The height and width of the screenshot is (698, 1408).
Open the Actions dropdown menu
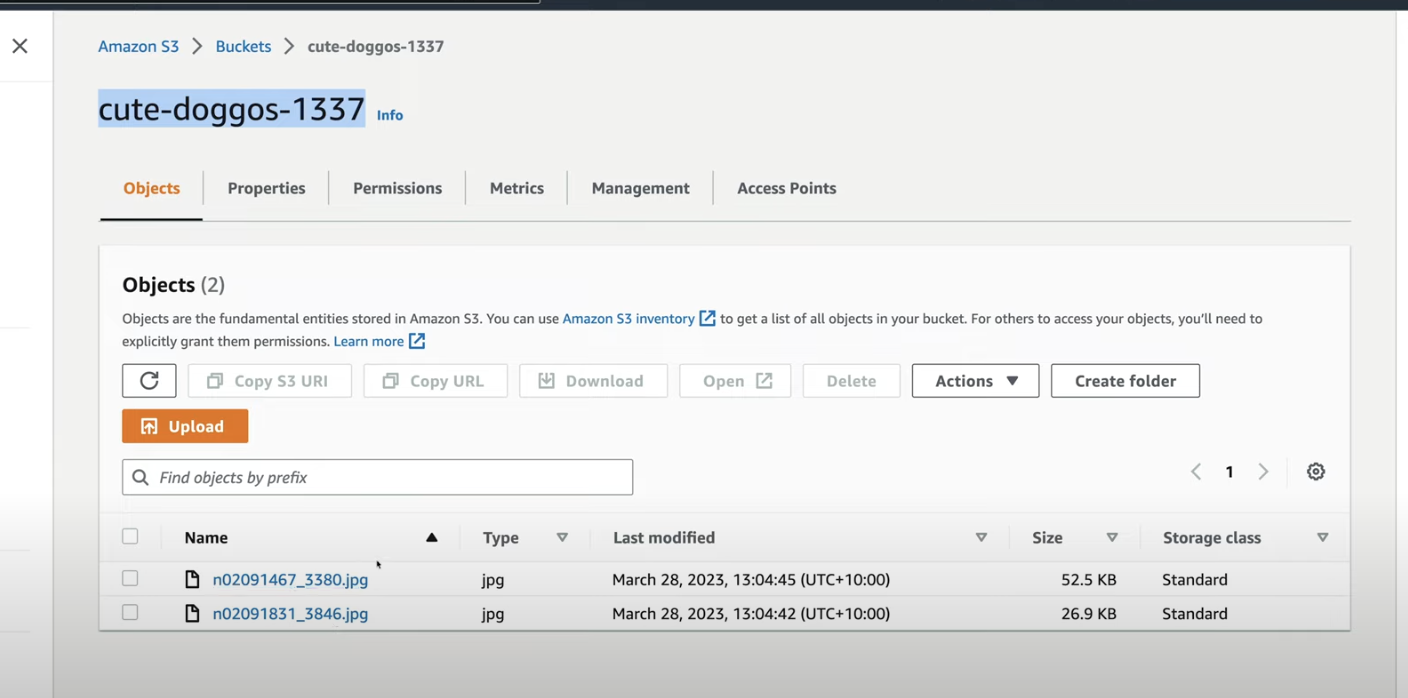coord(975,381)
